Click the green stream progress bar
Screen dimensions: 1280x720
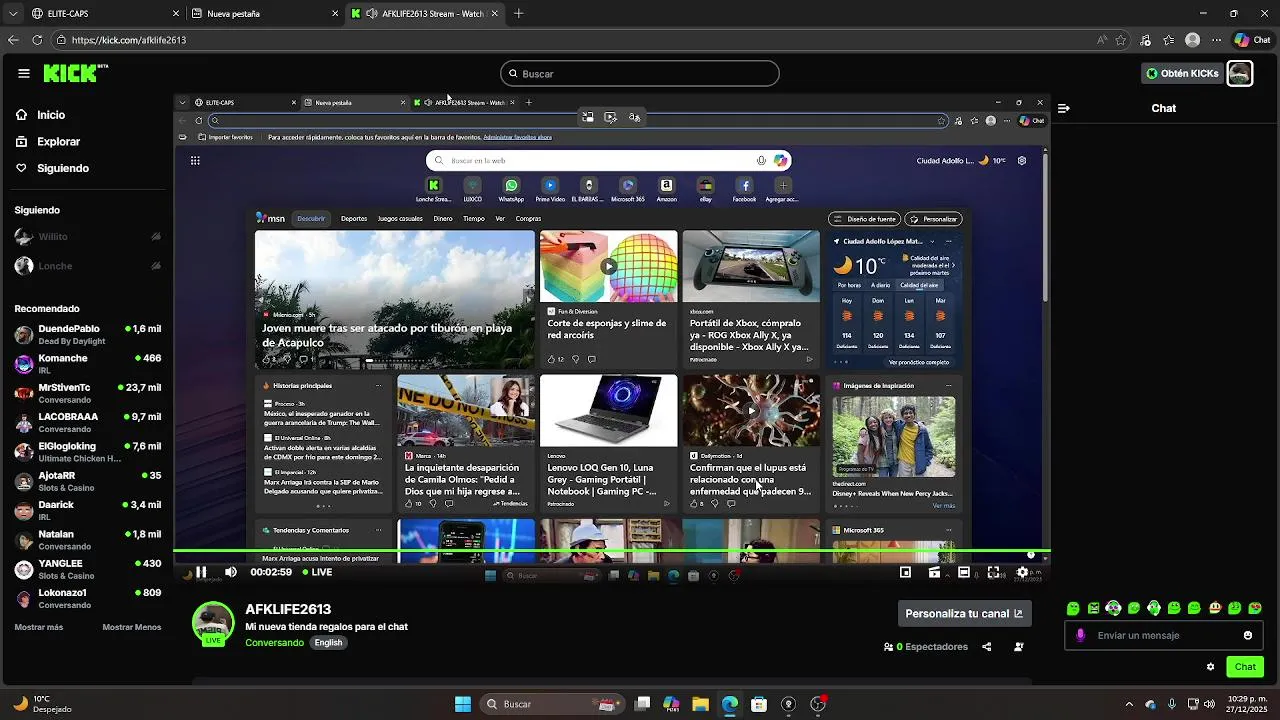(x=611, y=551)
